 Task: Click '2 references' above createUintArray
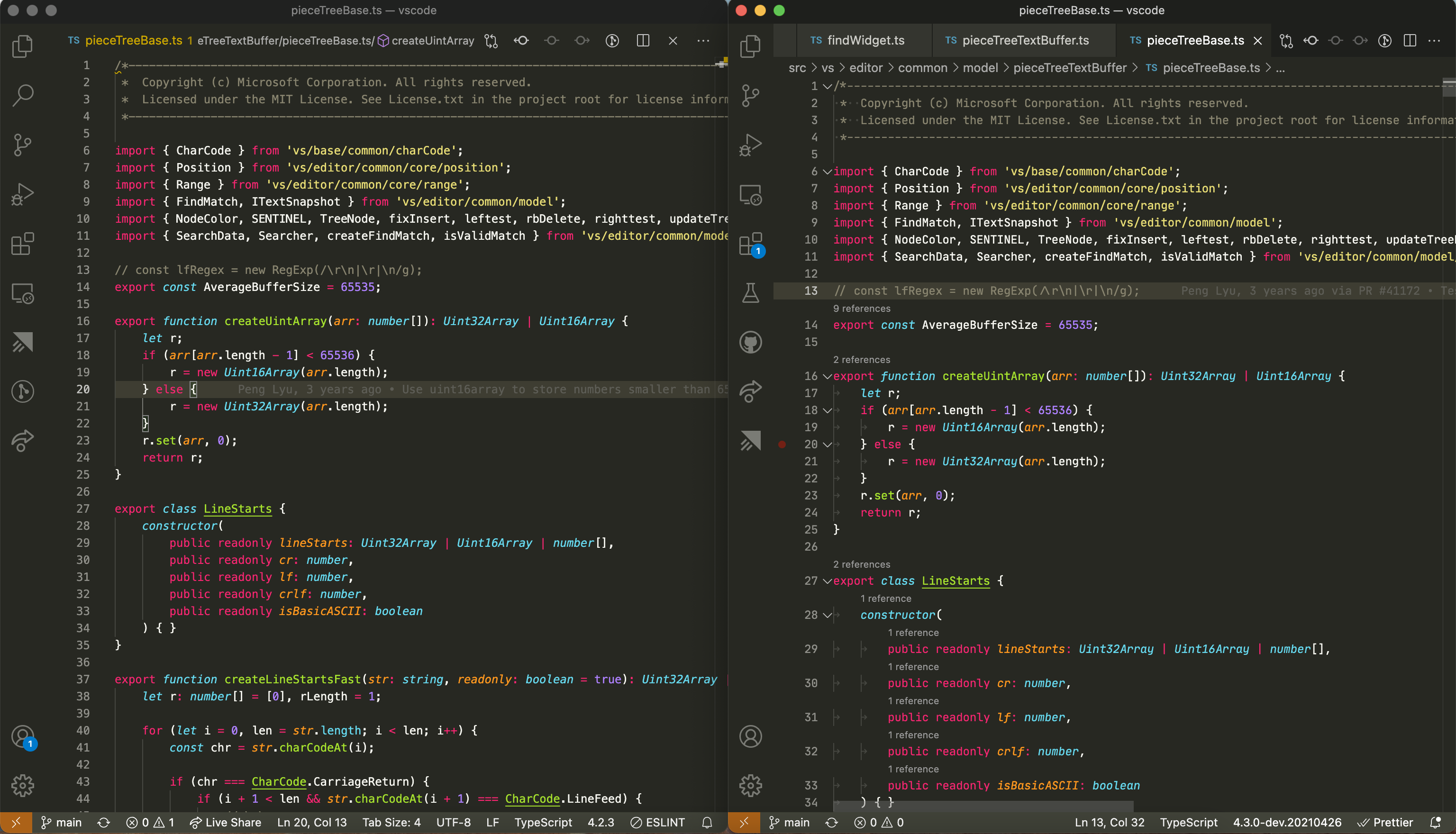tap(862, 360)
